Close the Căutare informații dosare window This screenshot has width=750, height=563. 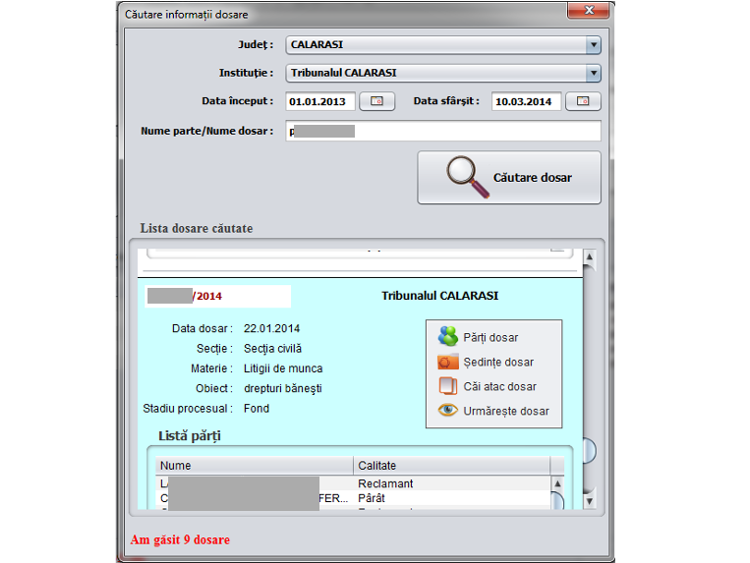[588, 11]
